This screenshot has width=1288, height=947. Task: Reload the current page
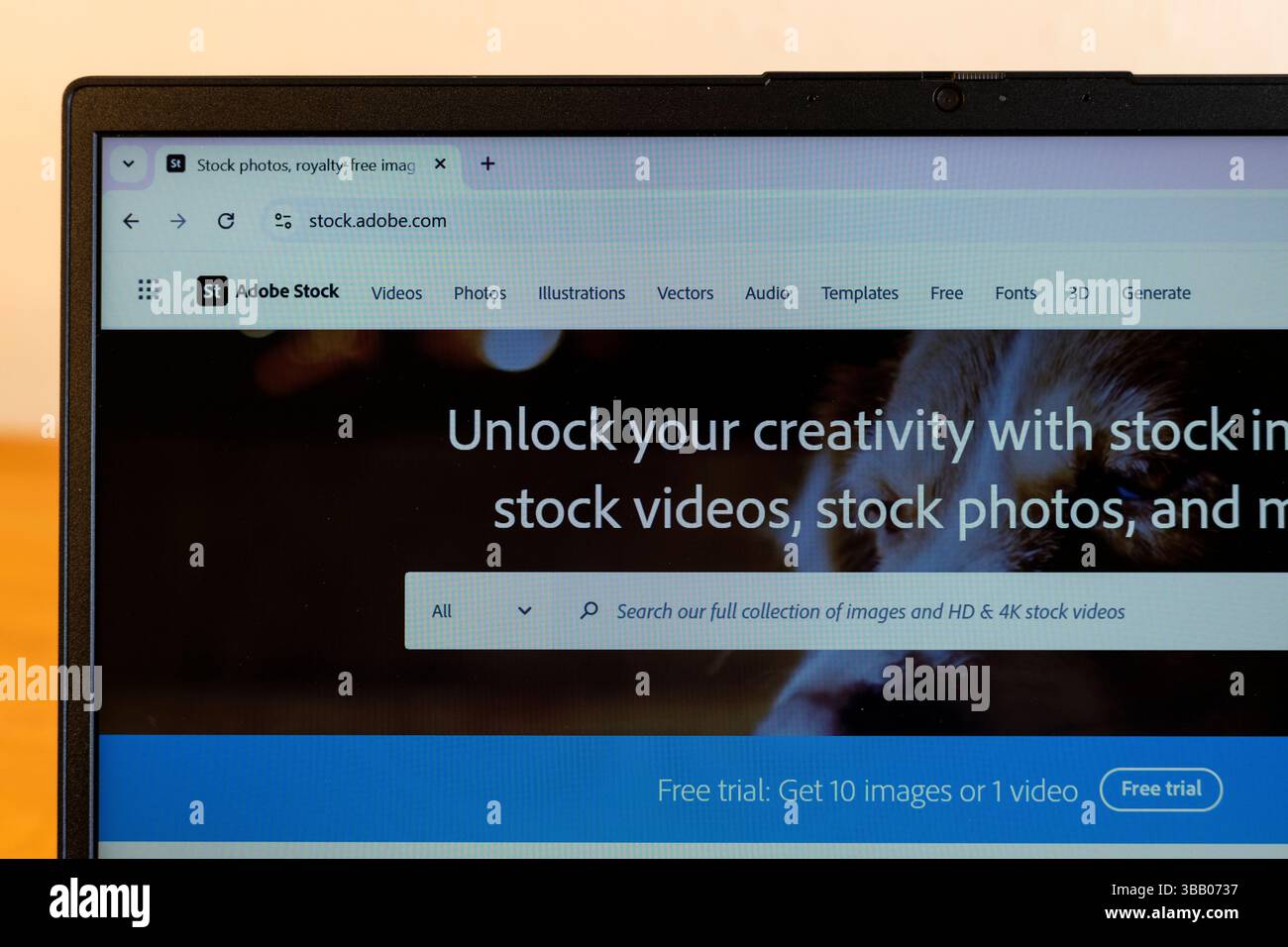(x=226, y=221)
